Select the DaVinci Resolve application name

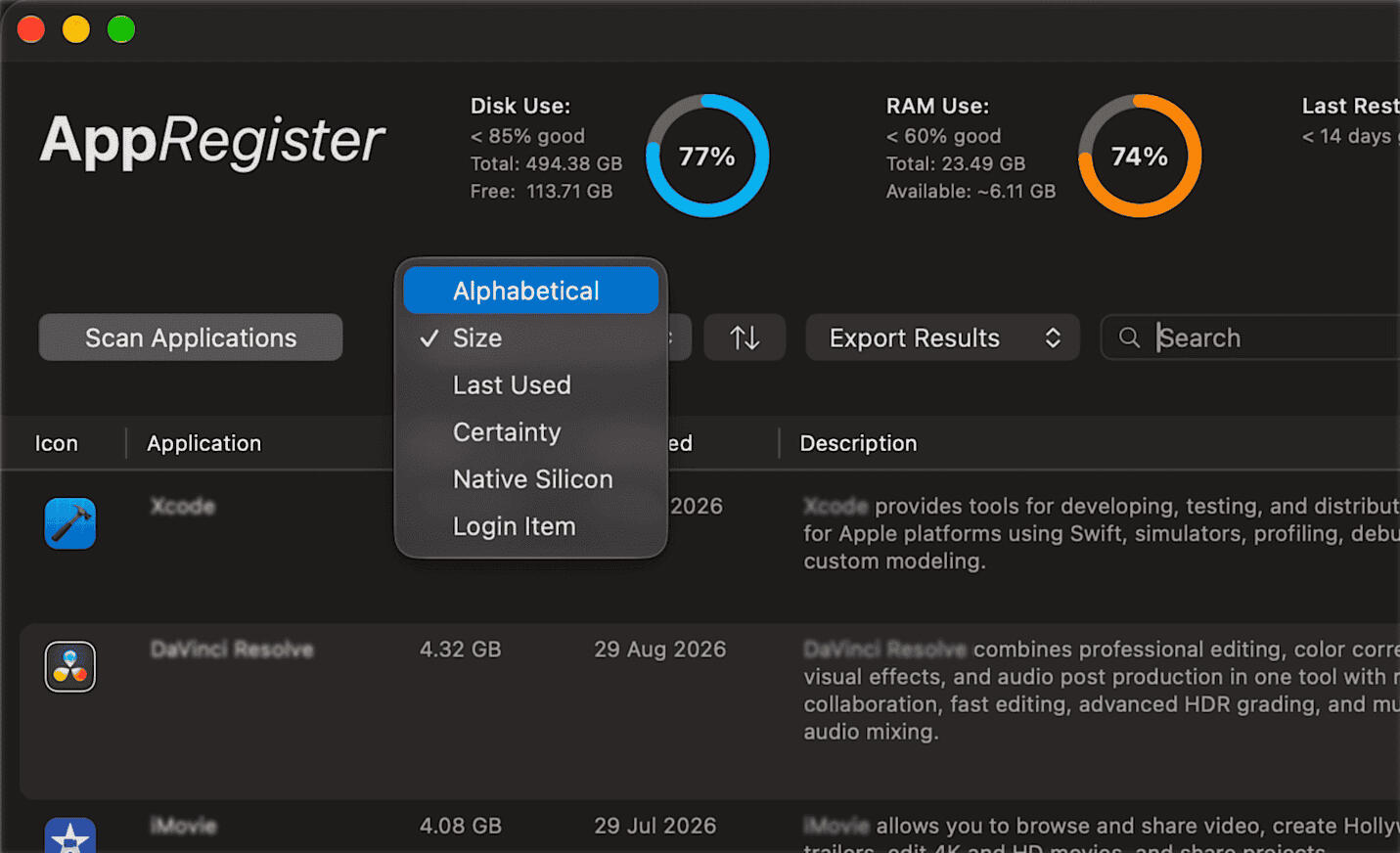coord(232,650)
